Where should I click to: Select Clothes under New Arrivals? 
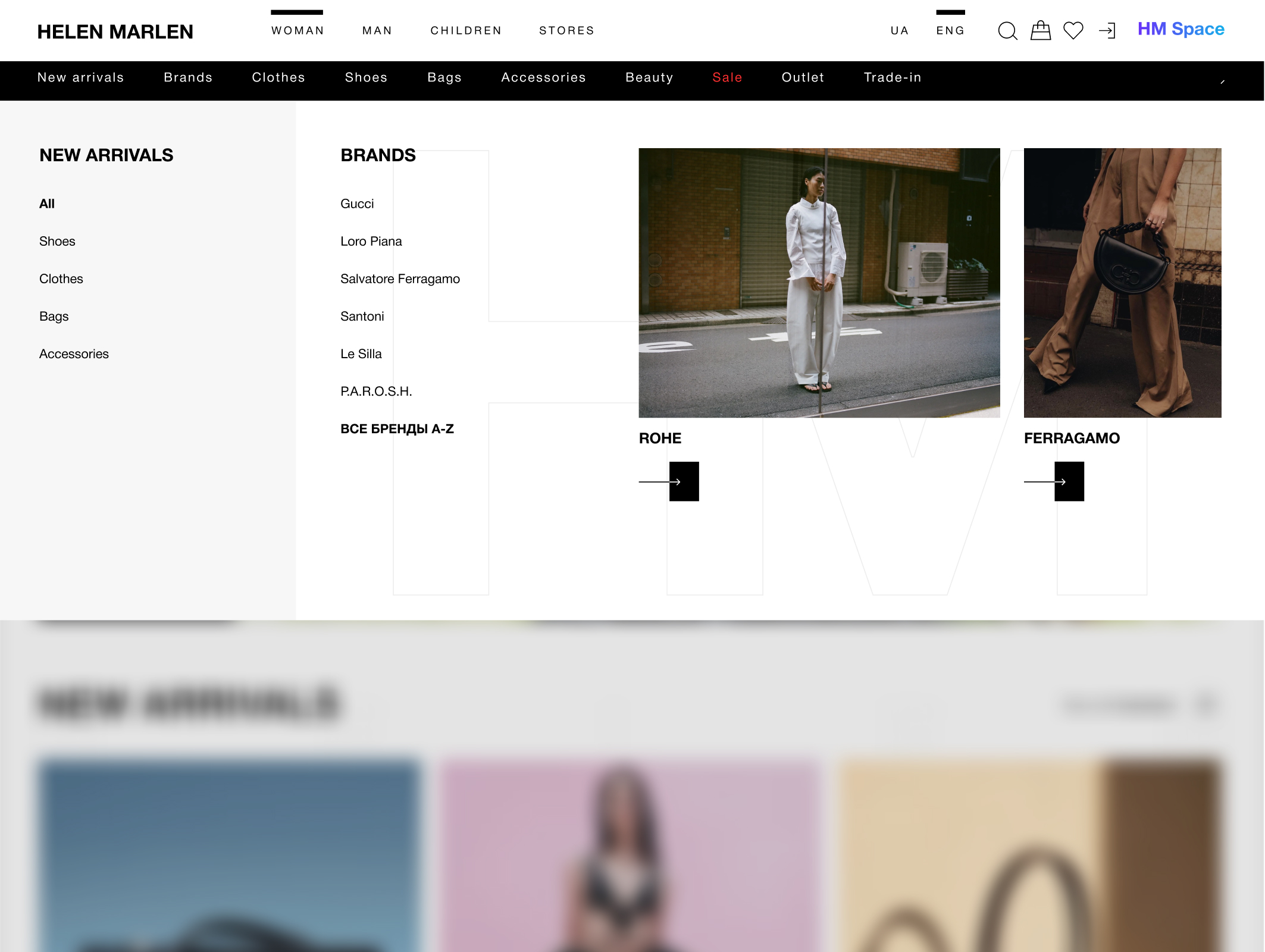(x=61, y=278)
